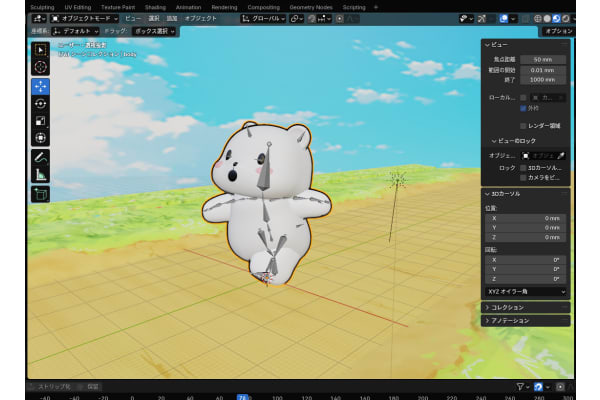
Task: Uncheck the 外枠 checkbox
Action: 523,108
